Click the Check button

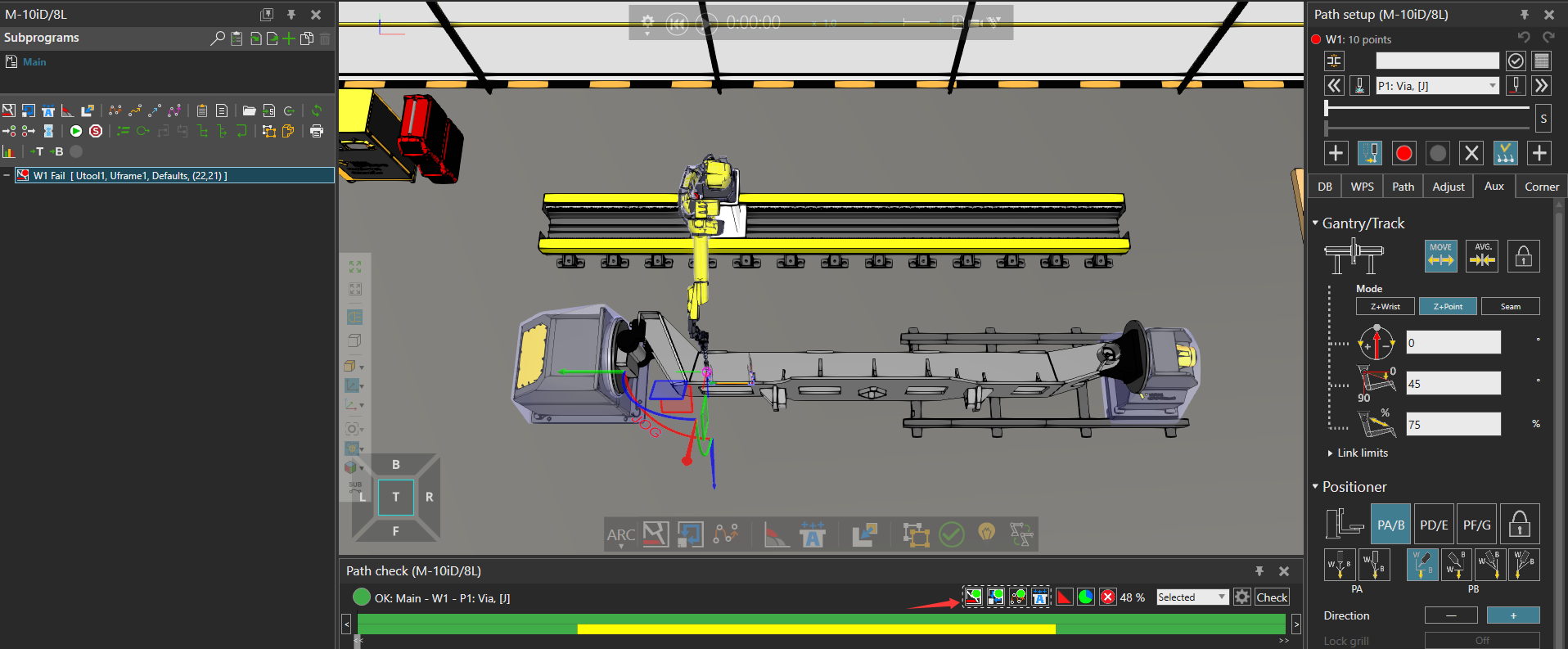1272,597
